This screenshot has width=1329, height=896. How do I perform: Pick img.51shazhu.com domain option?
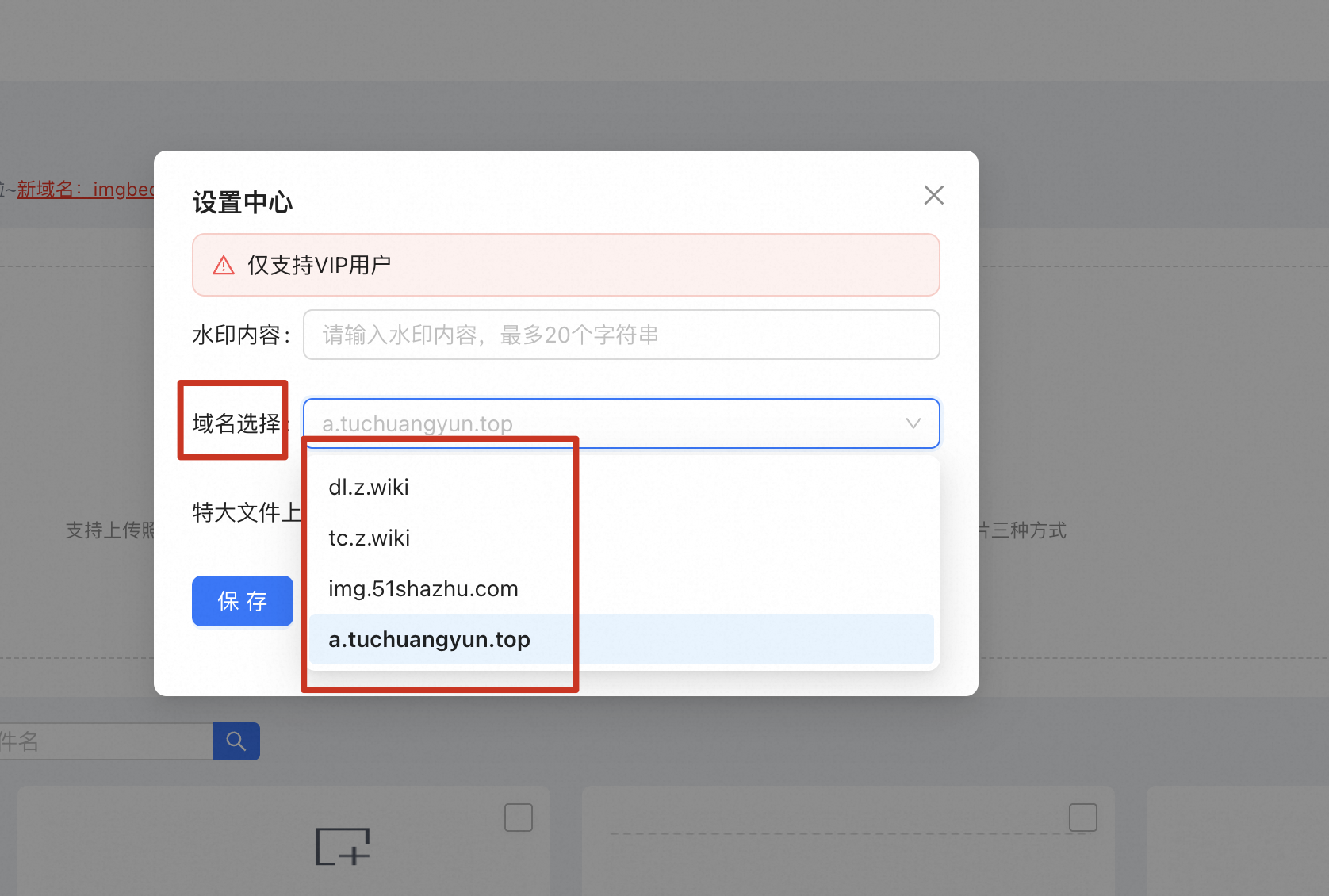point(621,588)
